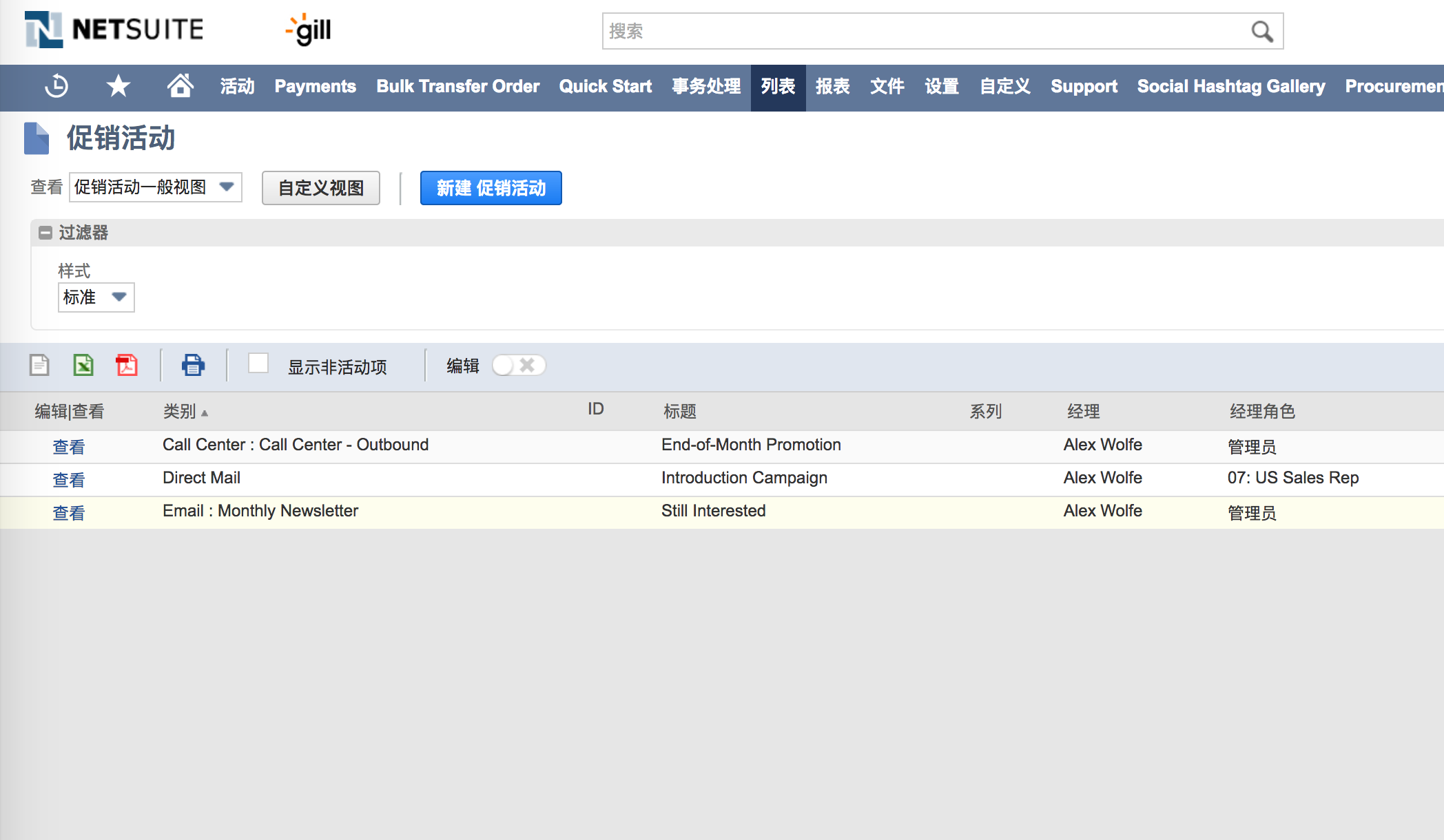The height and width of the screenshot is (840, 1444).
Task: Export list as CSV icon
Action: click(x=39, y=365)
